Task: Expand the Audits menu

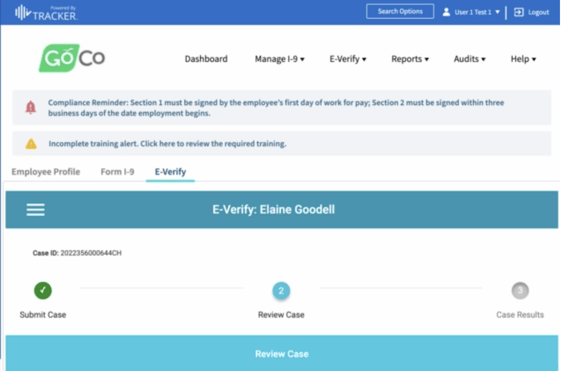Action: coord(470,59)
